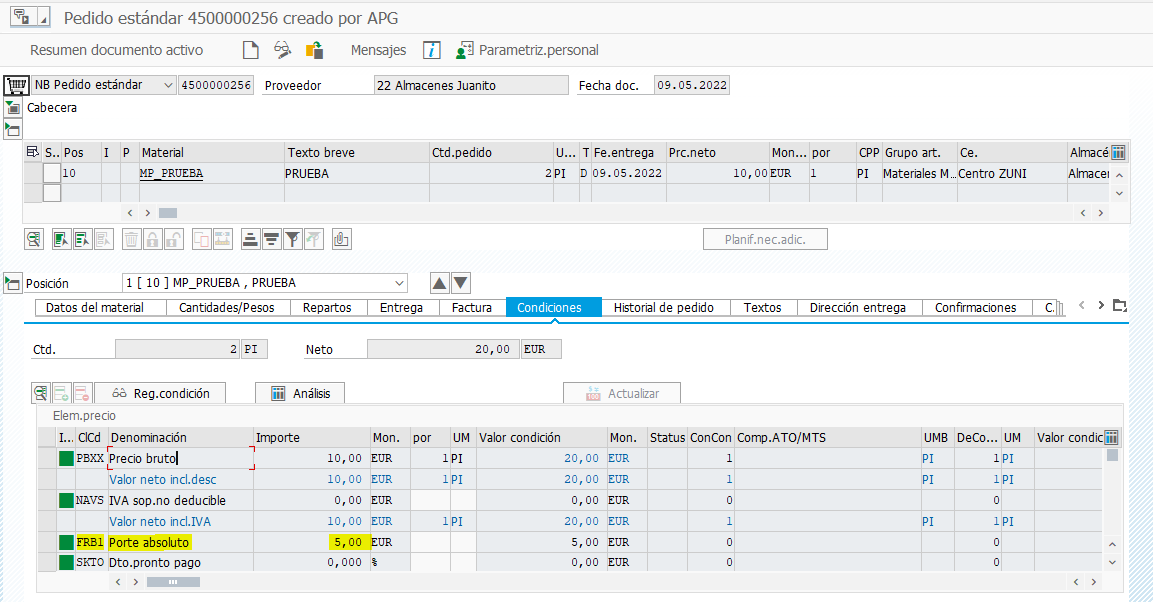Click the lock item padlock icon
The height and width of the screenshot is (602, 1153).
tap(152, 239)
